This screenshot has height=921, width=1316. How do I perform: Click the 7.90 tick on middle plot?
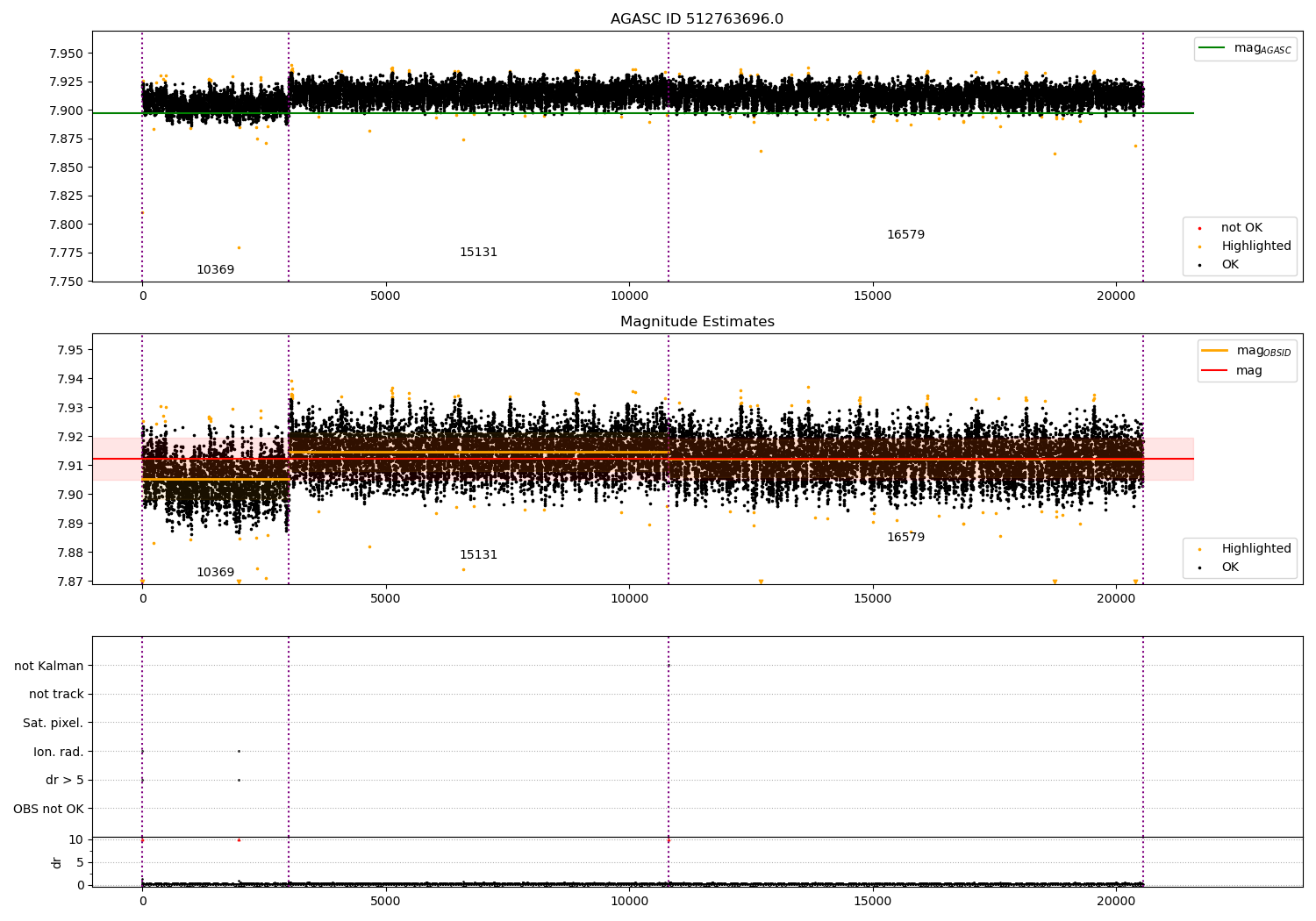click(69, 495)
